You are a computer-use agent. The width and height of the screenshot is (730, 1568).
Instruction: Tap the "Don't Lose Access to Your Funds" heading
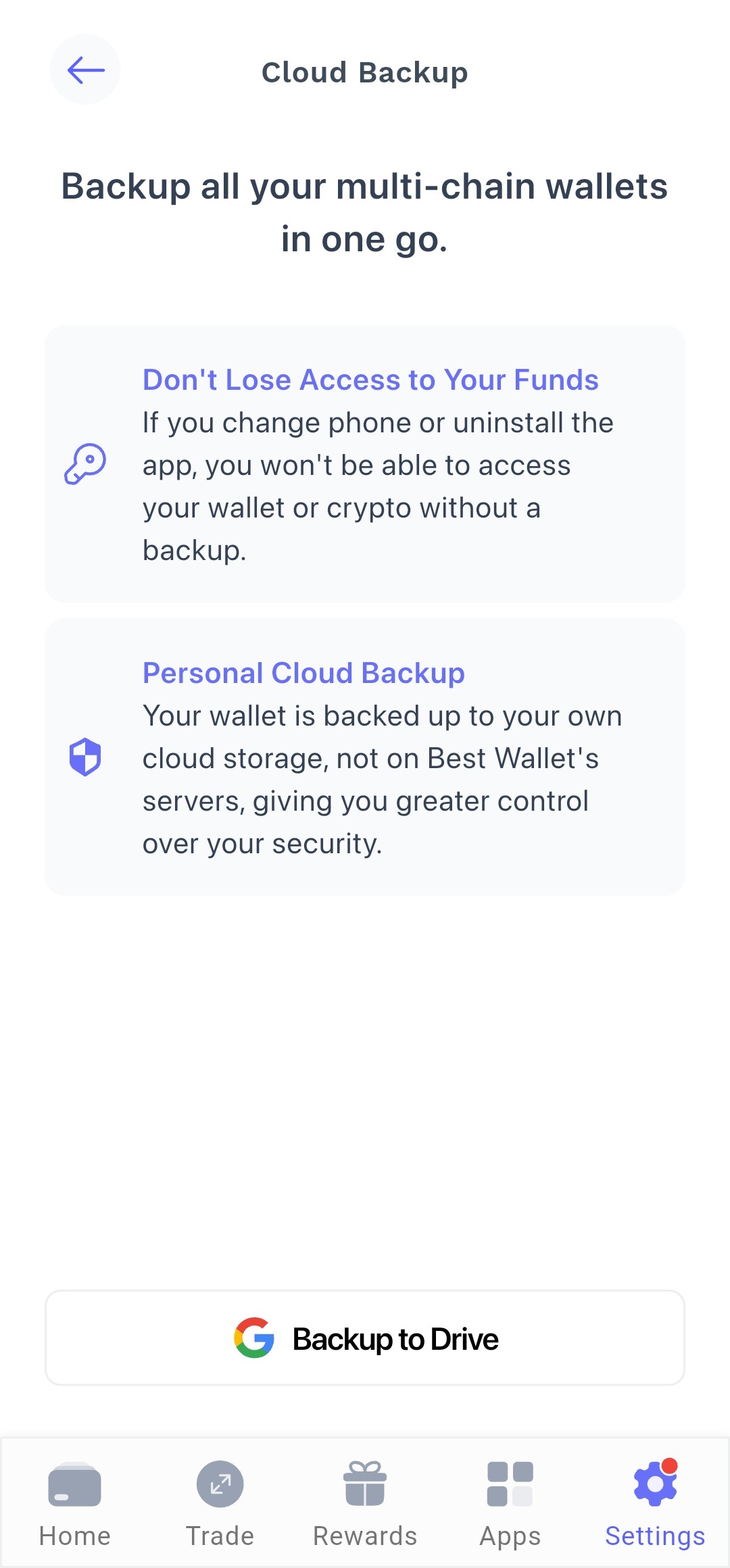click(x=370, y=380)
